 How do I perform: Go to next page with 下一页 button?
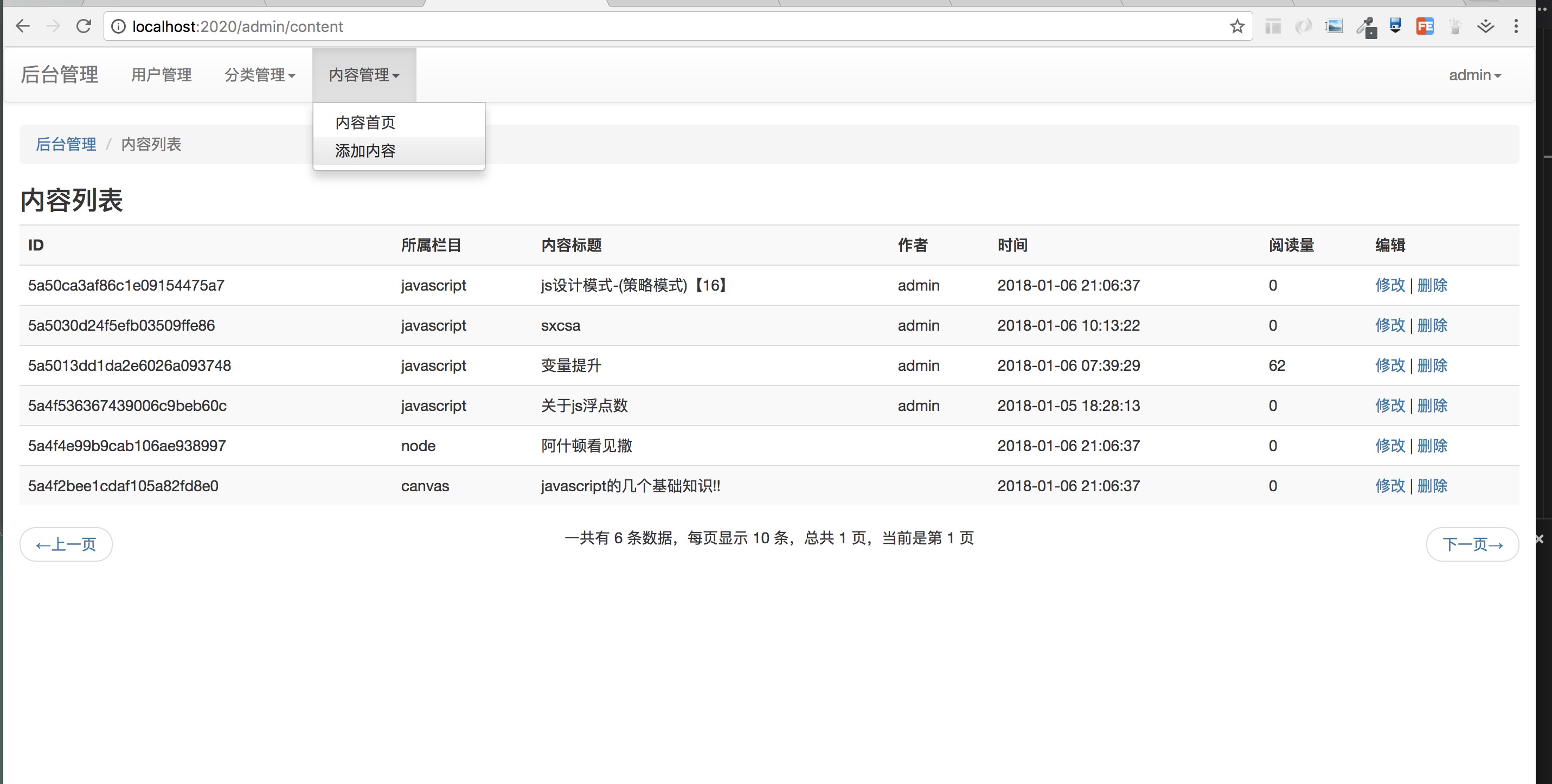1472,544
